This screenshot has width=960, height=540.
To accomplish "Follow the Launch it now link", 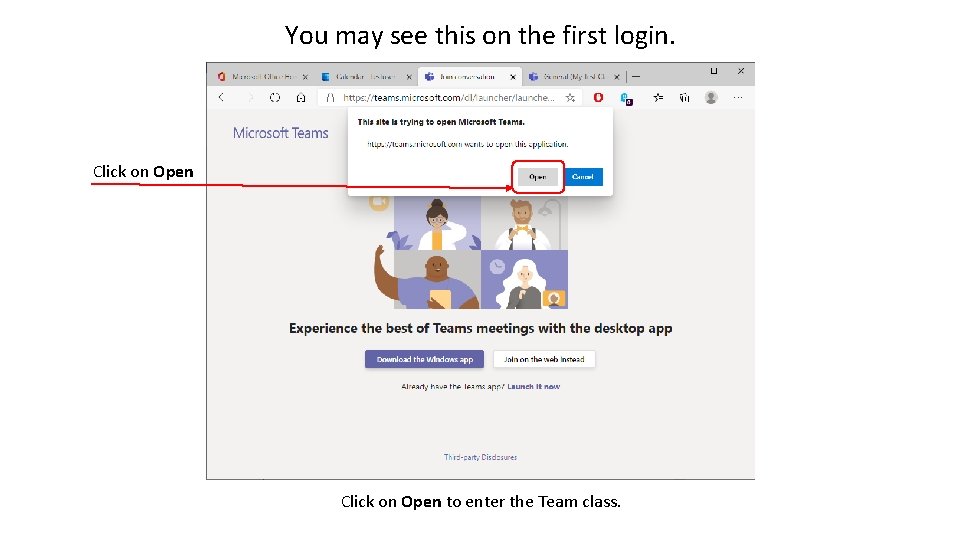I will 533,387.
